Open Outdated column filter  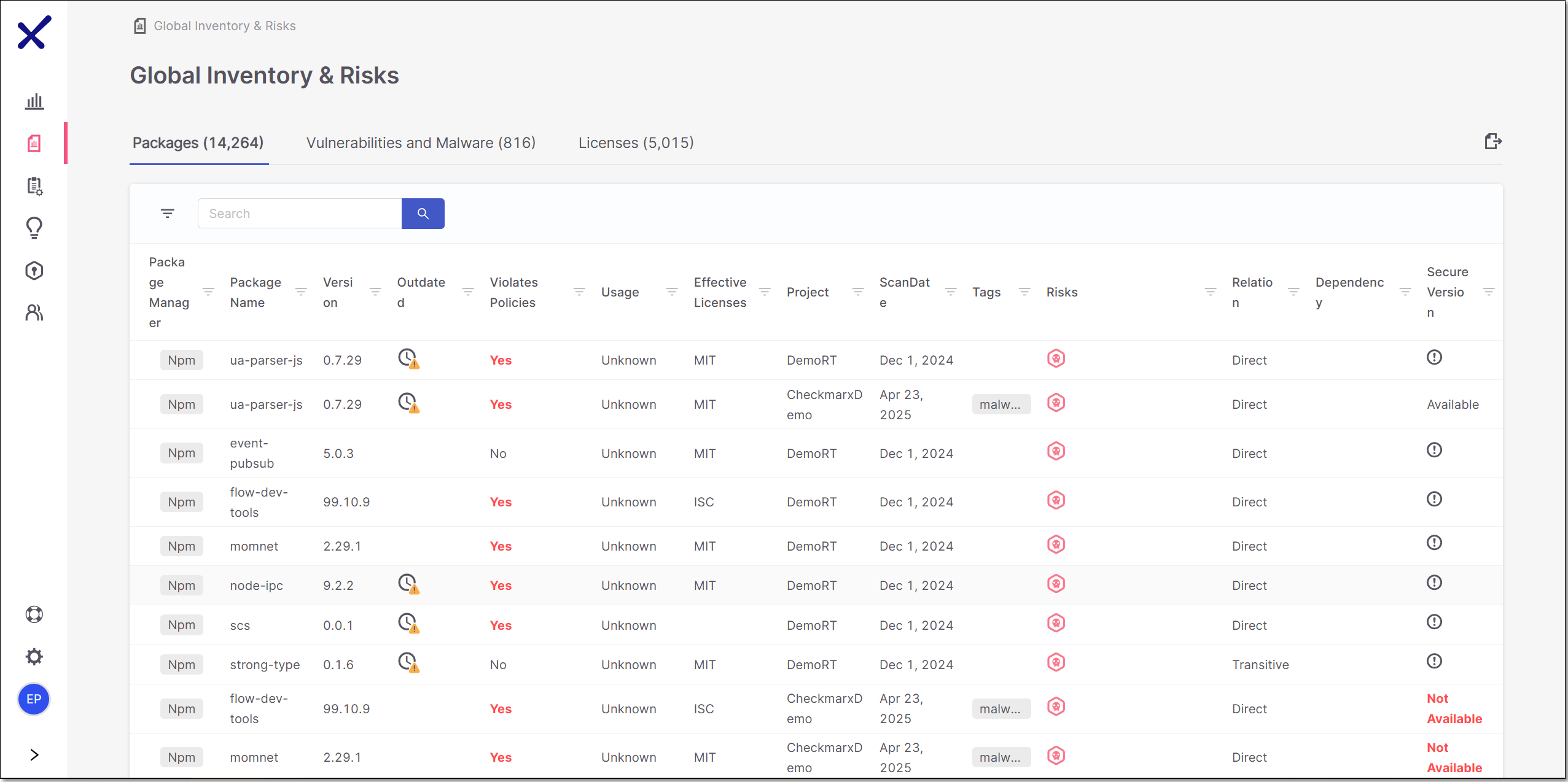468,292
